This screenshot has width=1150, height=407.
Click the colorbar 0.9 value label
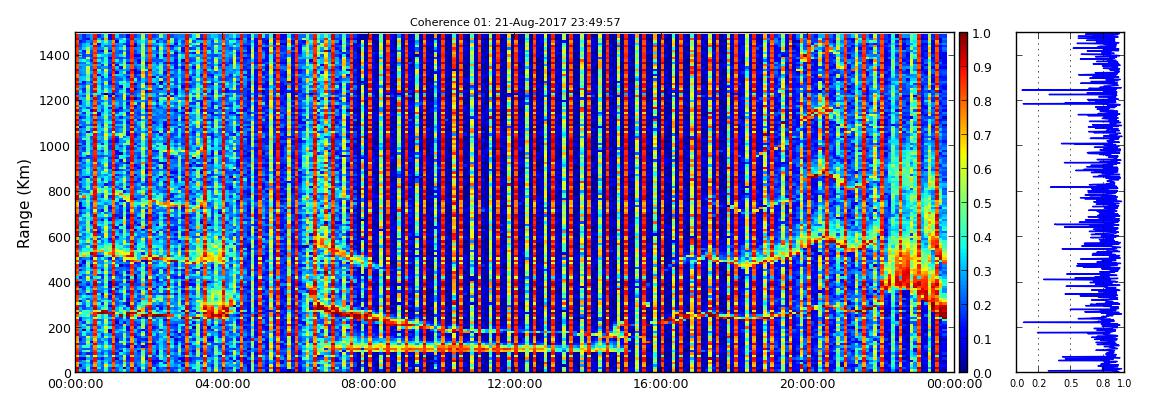coord(984,67)
